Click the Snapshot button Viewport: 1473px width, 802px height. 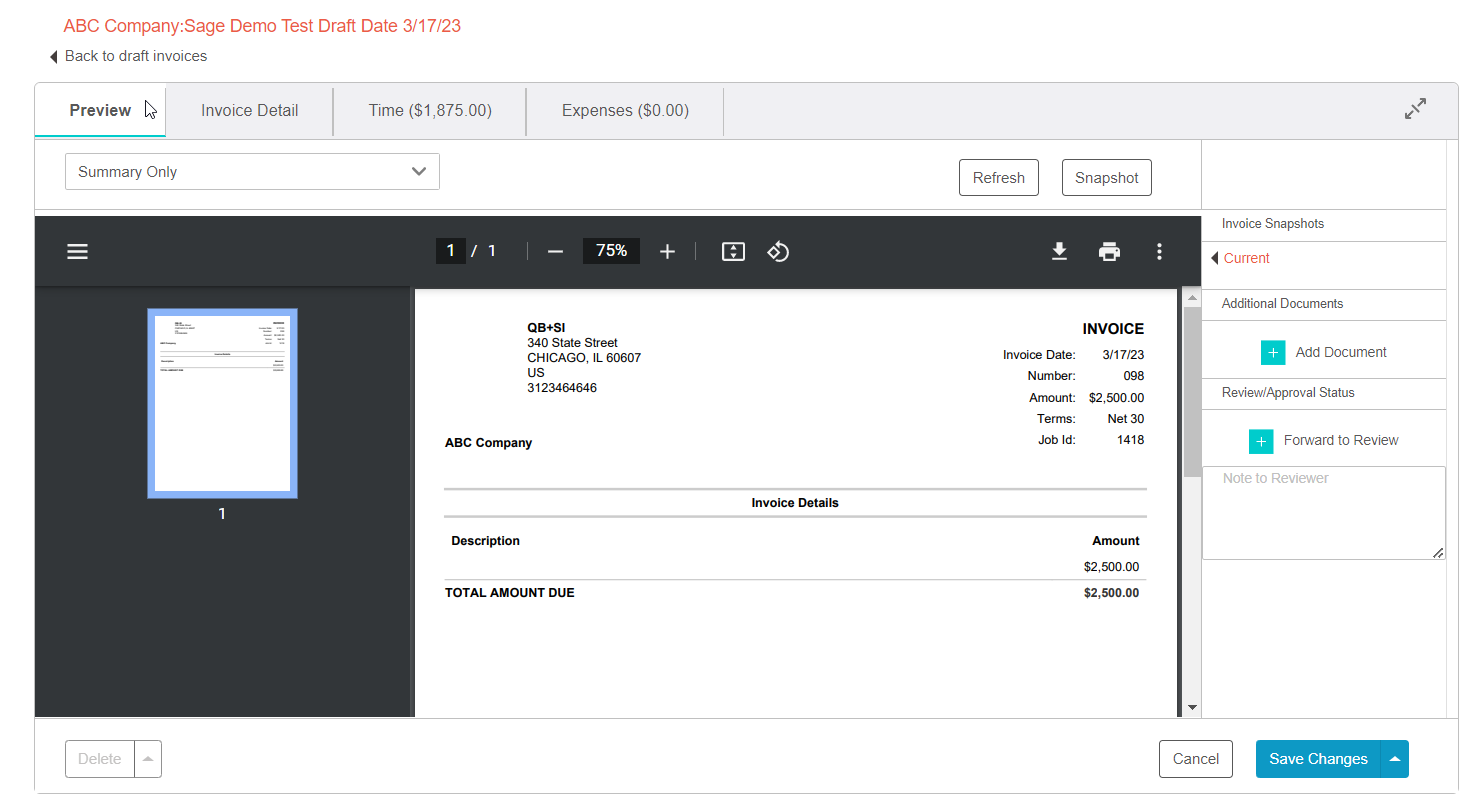[x=1107, y=178]
